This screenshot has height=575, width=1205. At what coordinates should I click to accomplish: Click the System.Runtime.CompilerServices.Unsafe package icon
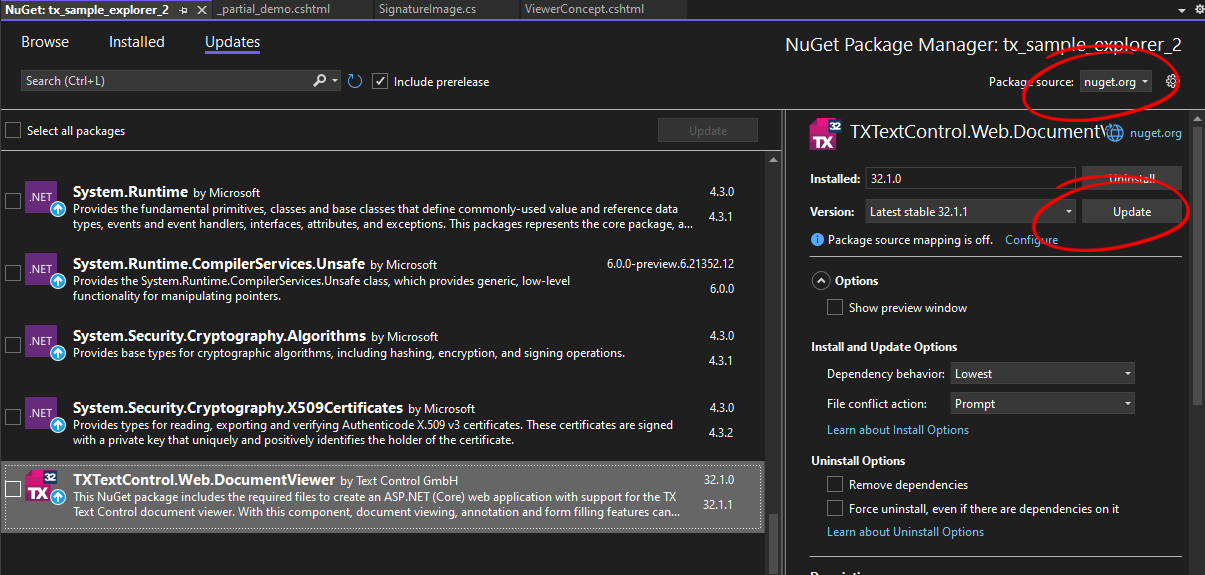[43, 272]
